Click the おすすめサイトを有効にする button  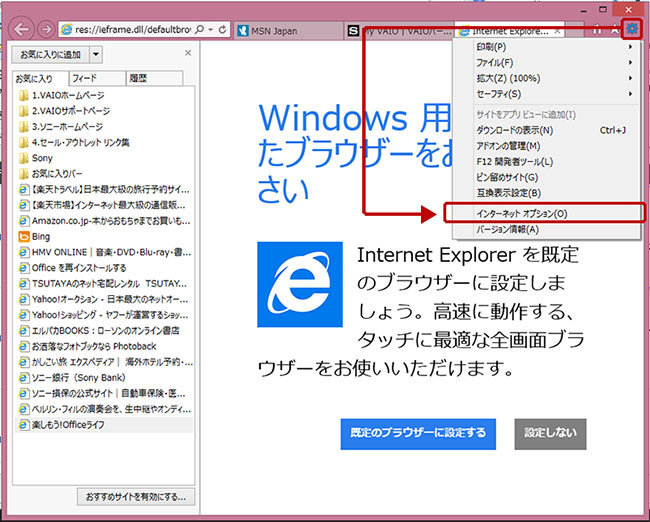click(x=136, y=497)
